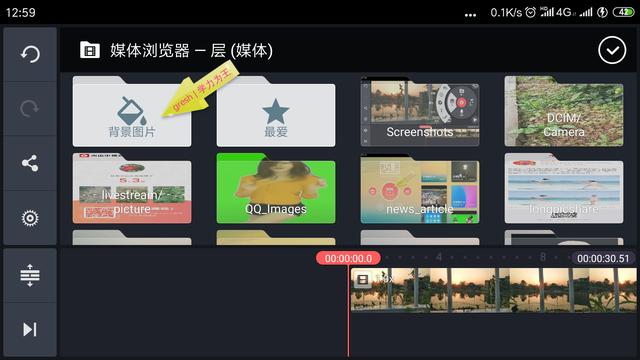Tap the status bar 12:59 clock

click(21, 13)
